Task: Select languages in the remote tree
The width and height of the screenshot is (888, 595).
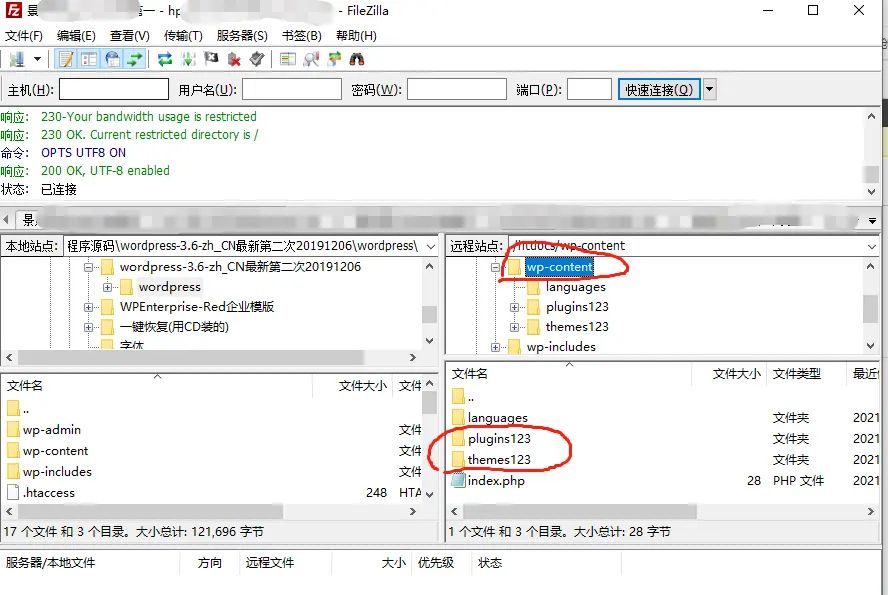Action: [x=575, y=287]
